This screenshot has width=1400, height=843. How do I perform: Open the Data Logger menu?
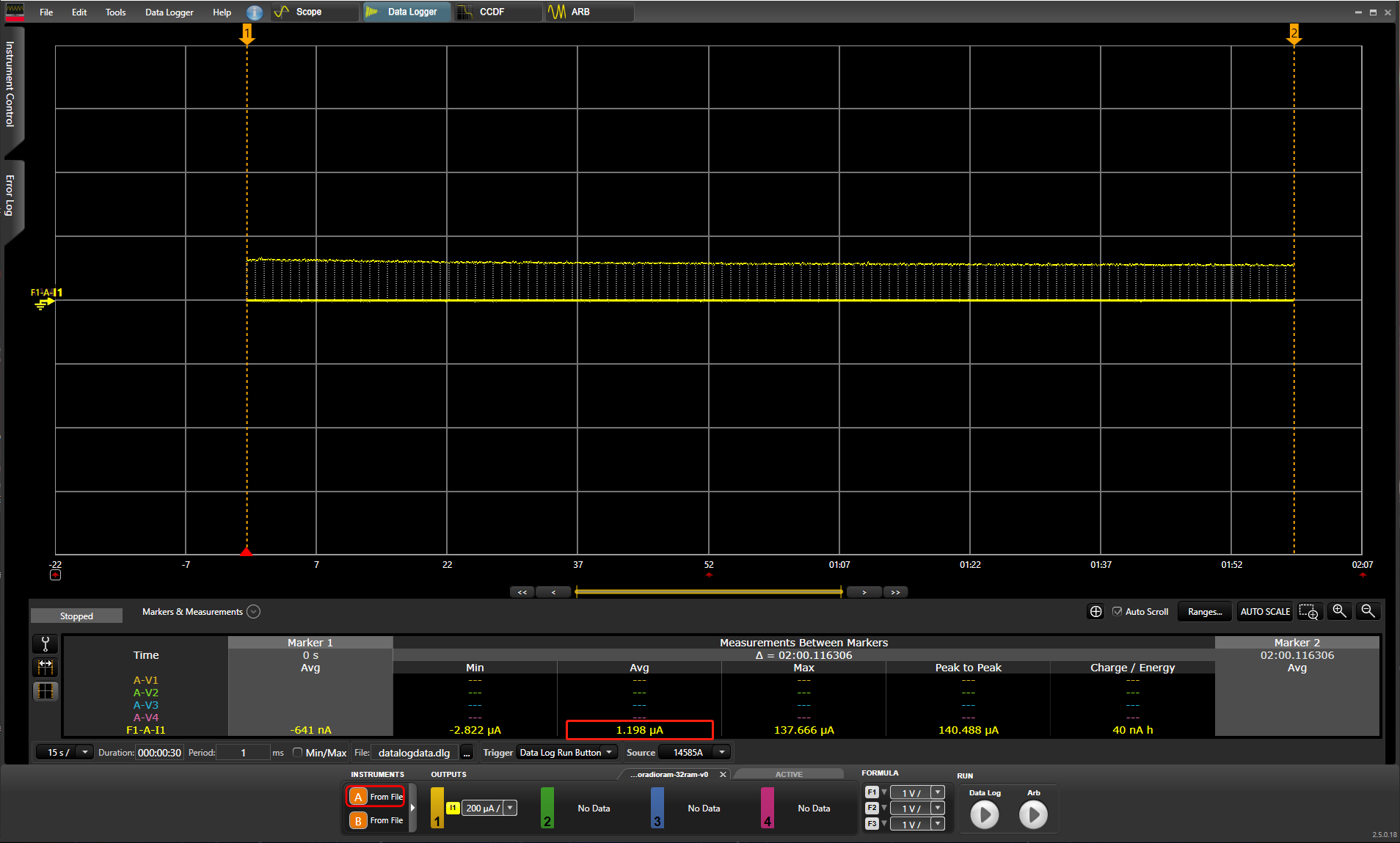pos(169,12)
